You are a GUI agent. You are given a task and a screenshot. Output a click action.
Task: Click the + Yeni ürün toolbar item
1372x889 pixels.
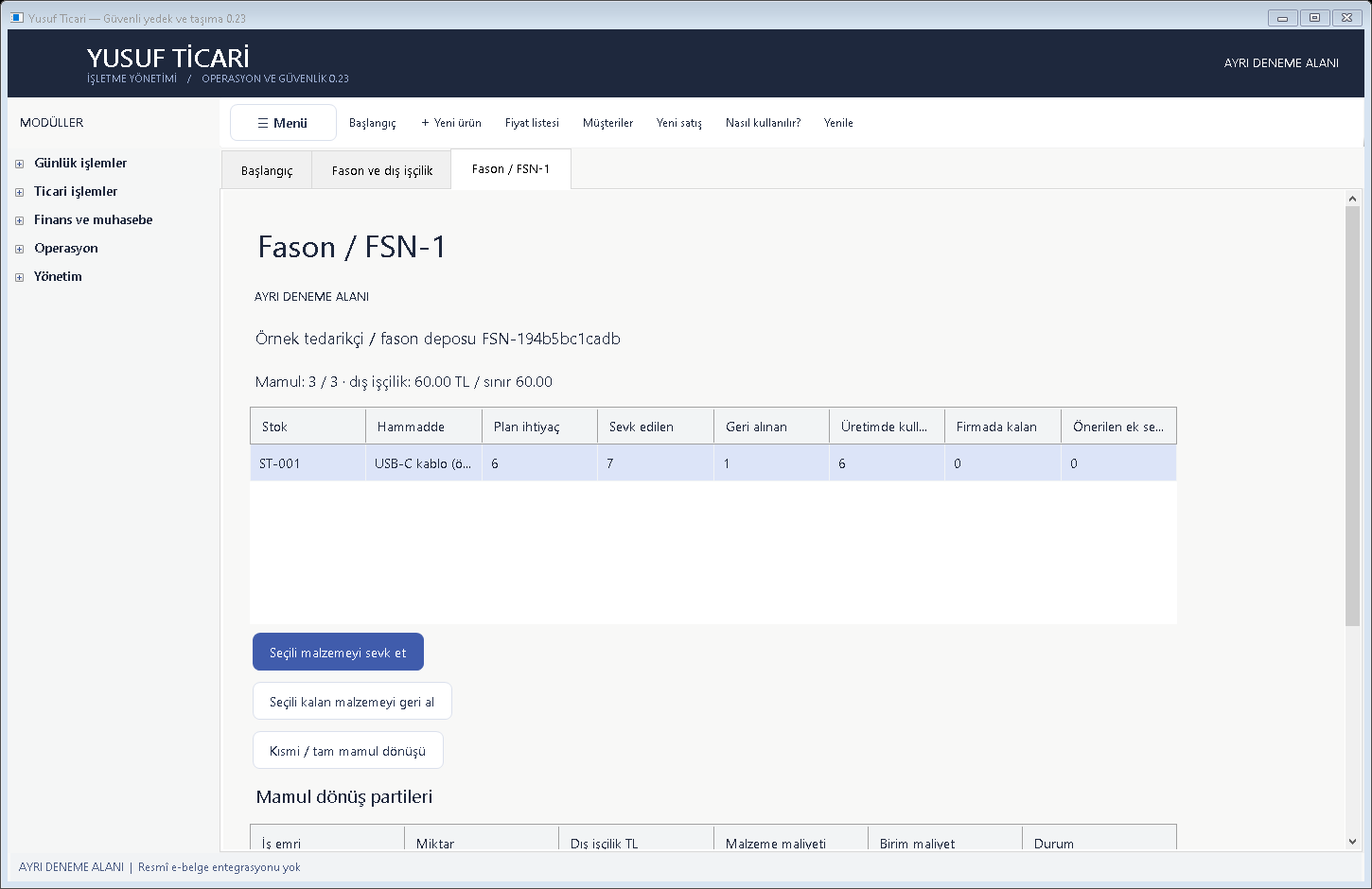(451, 123)
